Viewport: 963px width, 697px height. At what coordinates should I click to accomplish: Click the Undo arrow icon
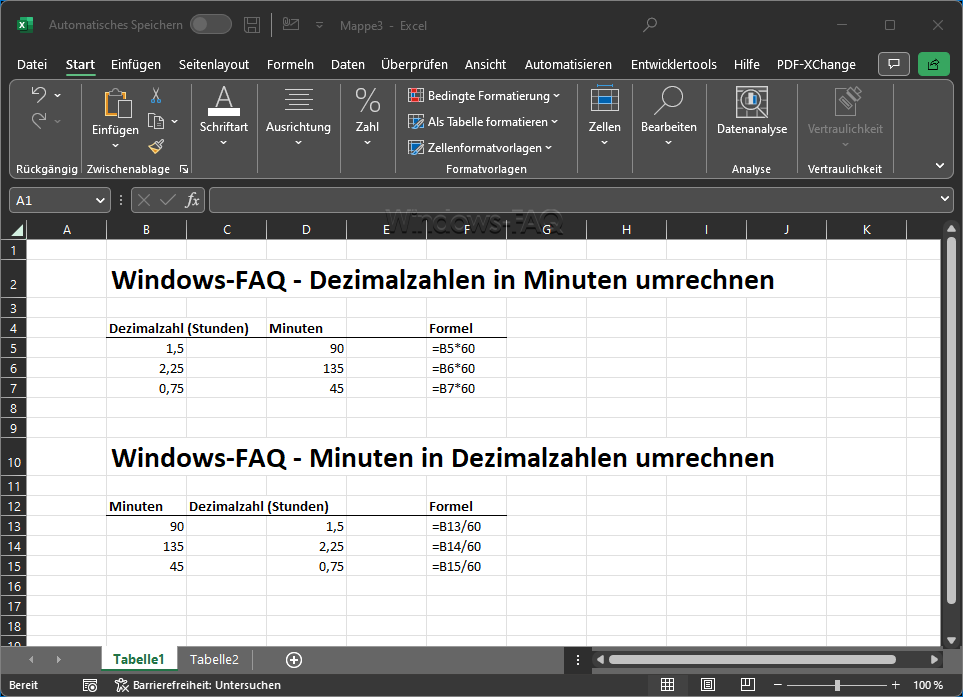coord(39,95)
